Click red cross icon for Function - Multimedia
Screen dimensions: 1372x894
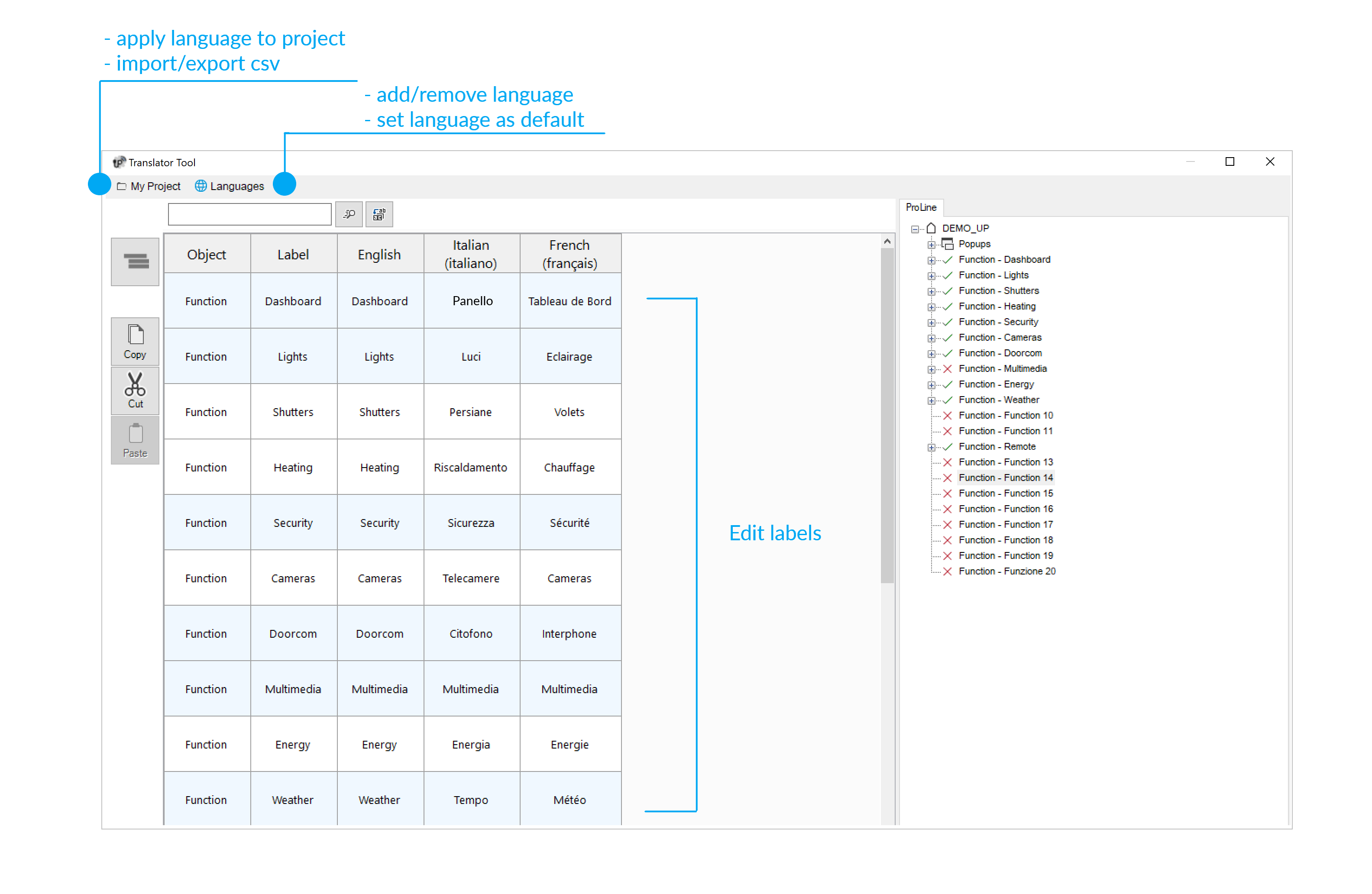[947, 368]
